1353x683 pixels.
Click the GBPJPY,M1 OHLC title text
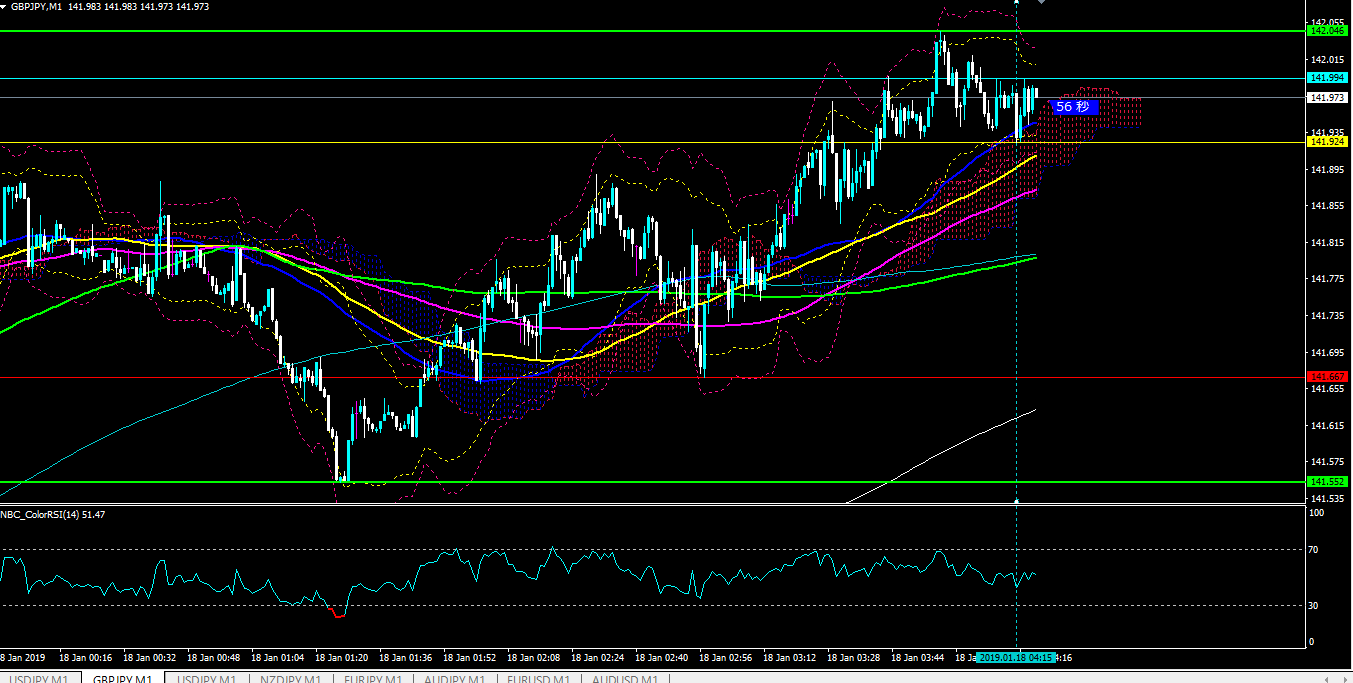pyautogui.click(x=110, y=6)
